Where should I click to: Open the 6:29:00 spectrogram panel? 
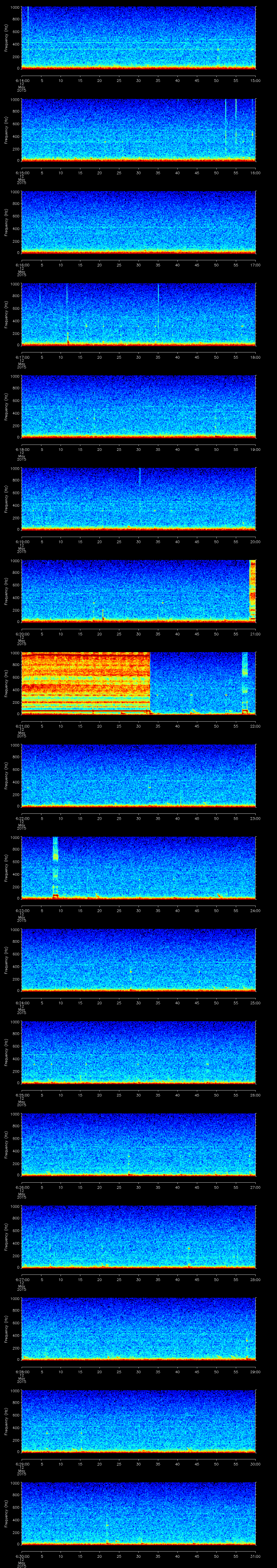point(139,1421)
